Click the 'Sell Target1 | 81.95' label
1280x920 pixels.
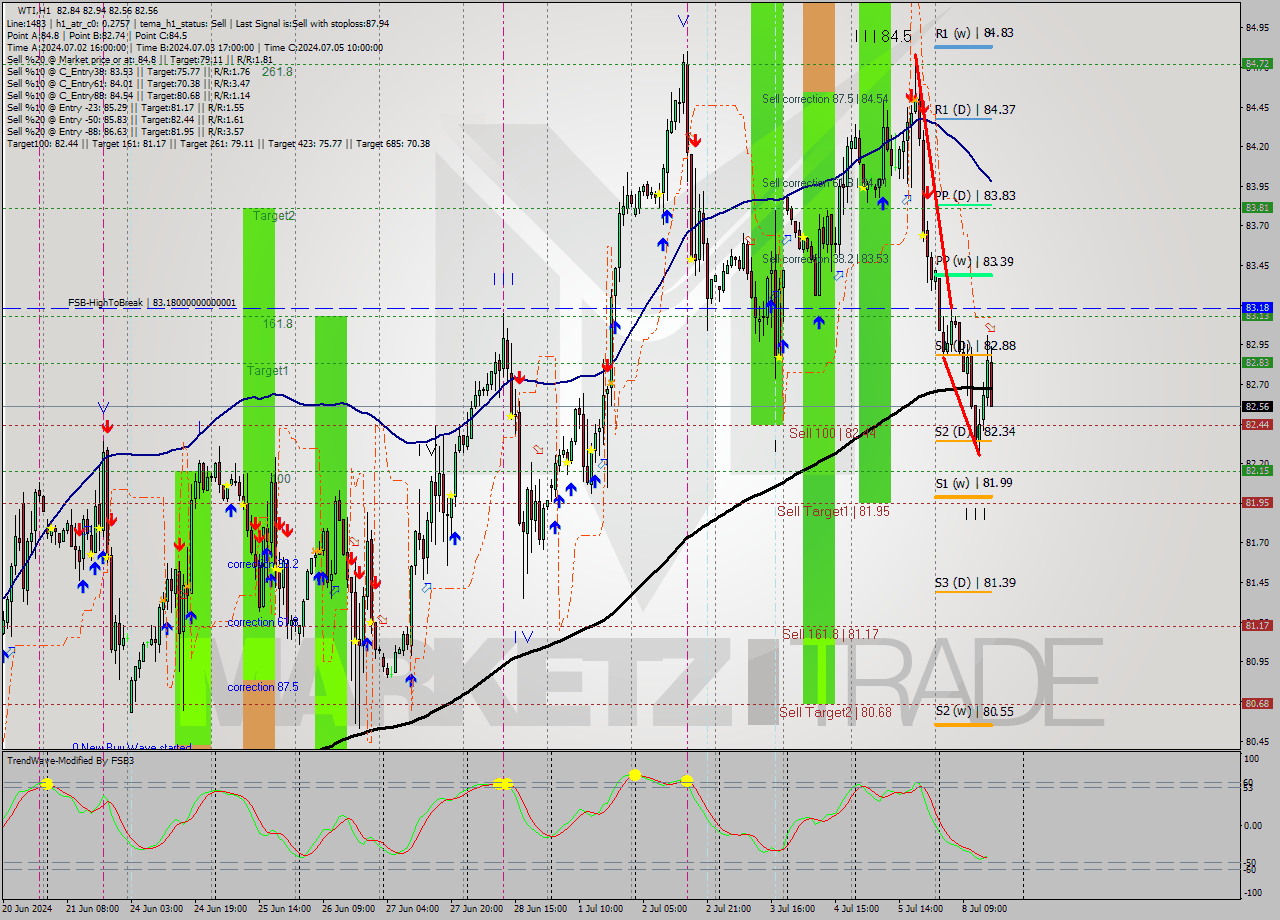coord(833,511)
